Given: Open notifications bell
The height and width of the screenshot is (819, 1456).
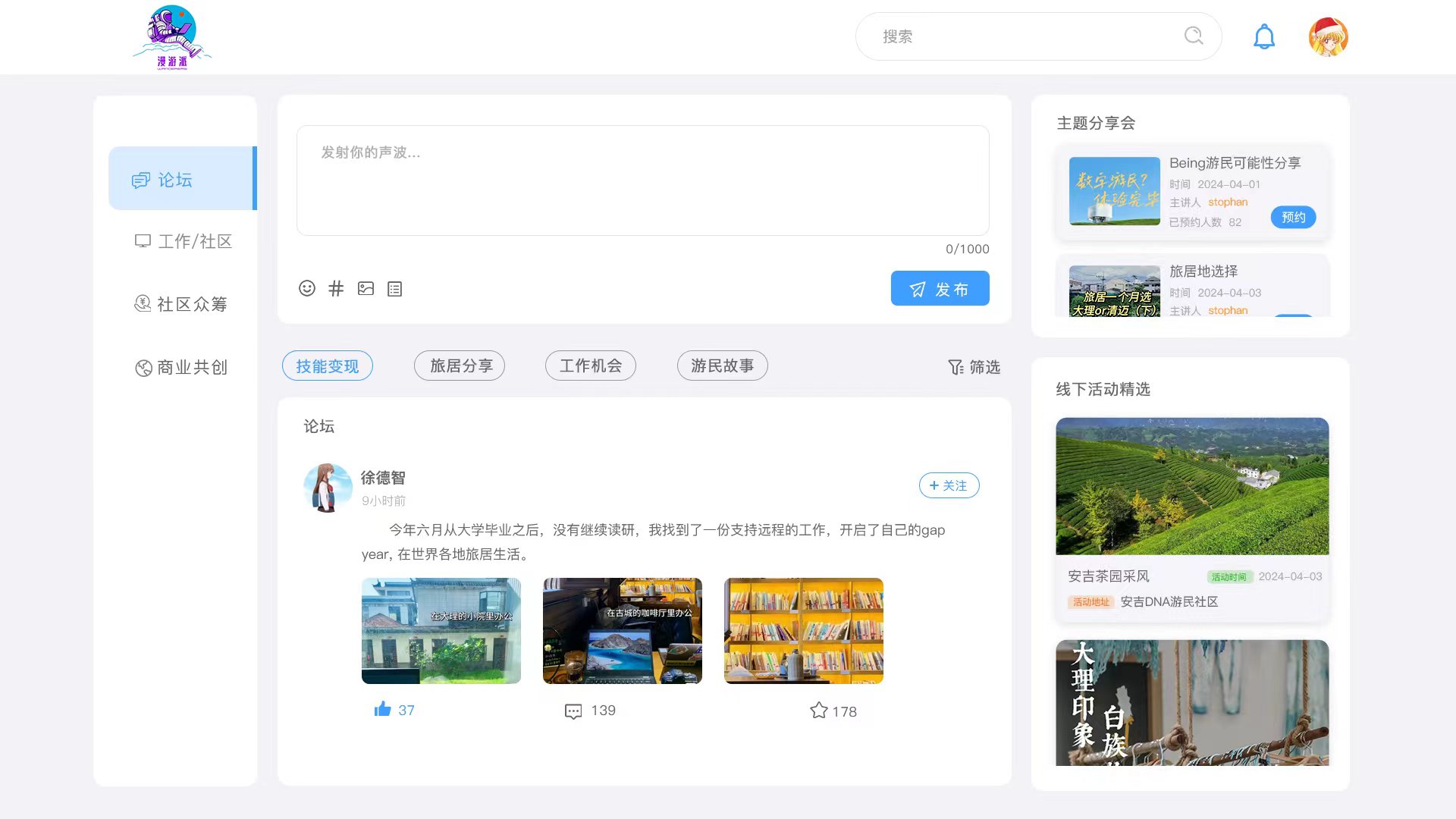Looking at the screenshot, I should click(1264, 36).
